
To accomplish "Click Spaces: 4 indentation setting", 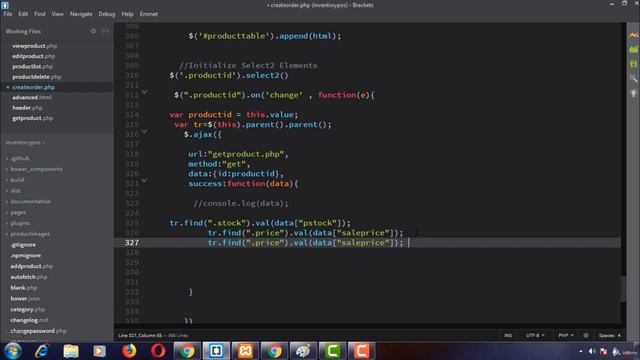I will [x=610, y=335].
